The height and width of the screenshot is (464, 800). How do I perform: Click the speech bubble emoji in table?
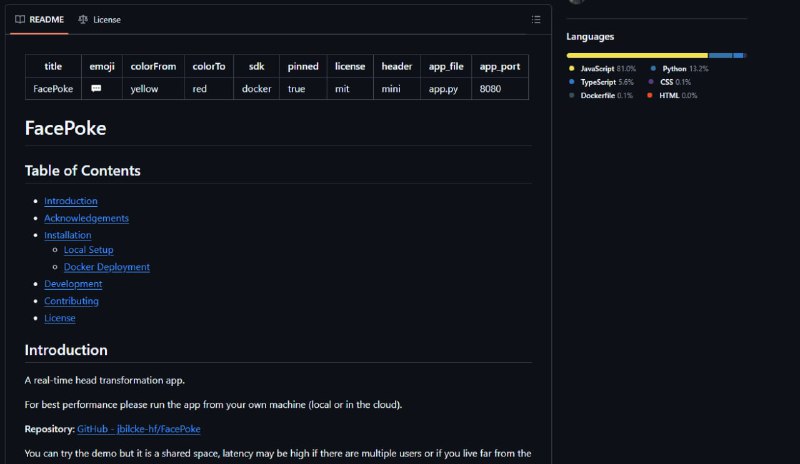pos(96,88)
